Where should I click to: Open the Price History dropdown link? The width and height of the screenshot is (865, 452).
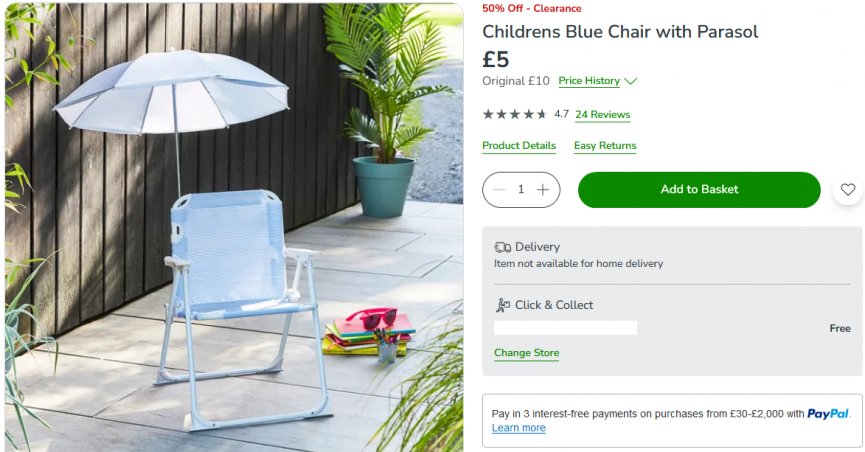click(589, 81)
